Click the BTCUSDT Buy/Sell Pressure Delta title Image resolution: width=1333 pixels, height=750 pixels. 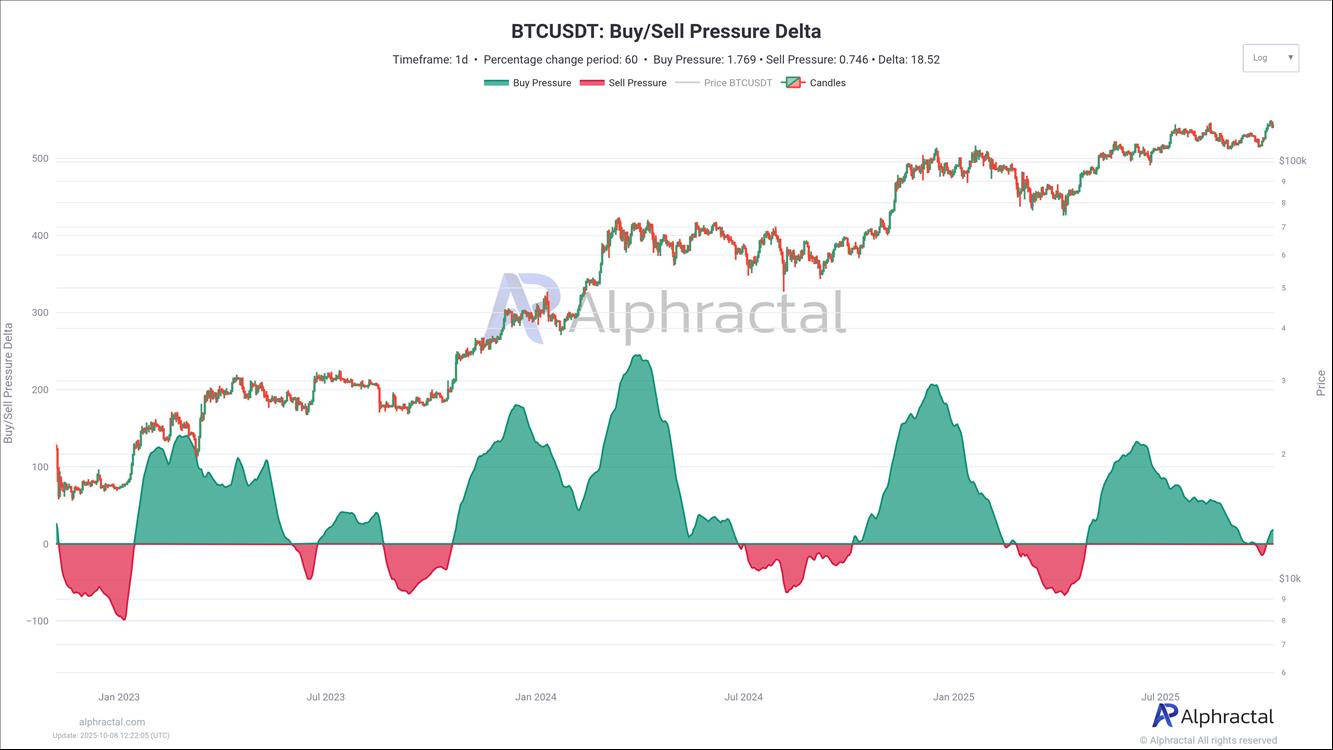(x=666, y=32)
